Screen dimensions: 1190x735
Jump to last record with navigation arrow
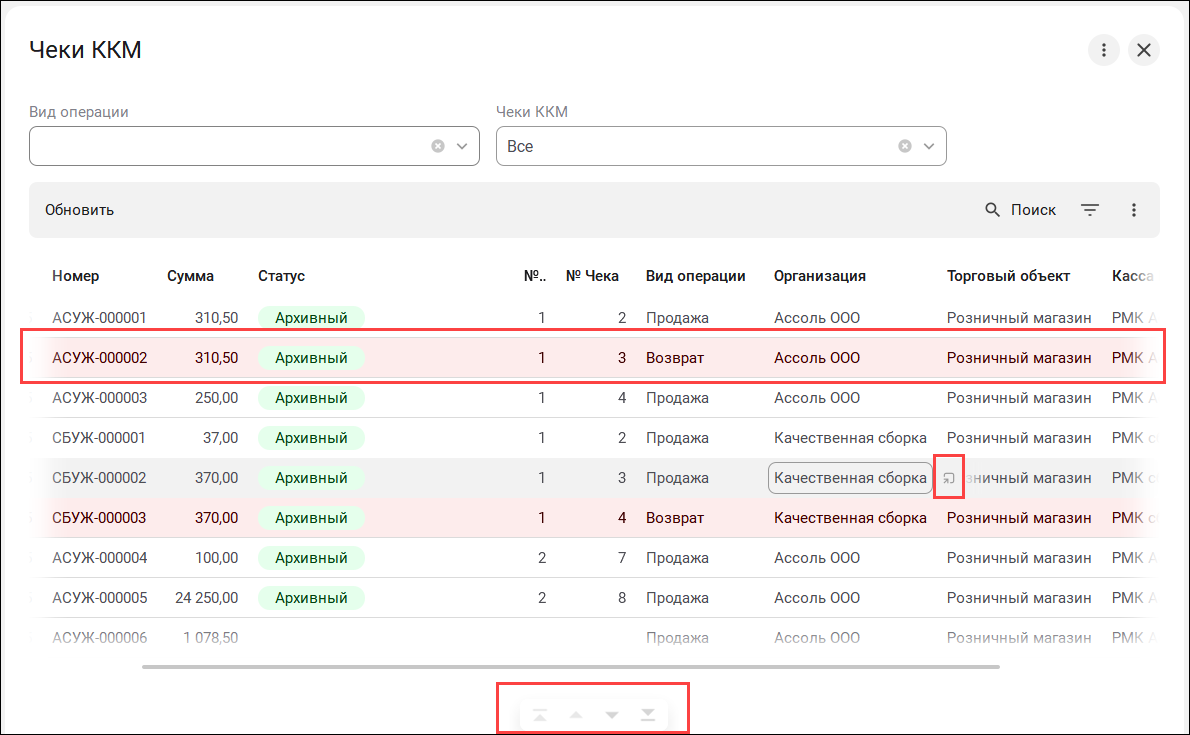pos(648,714)
